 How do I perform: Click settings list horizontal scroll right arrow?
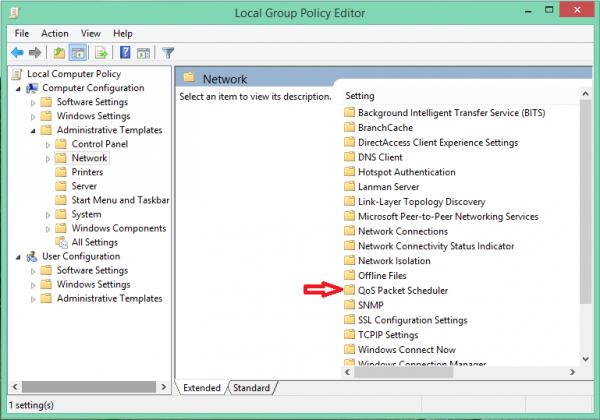click(572, 372)
